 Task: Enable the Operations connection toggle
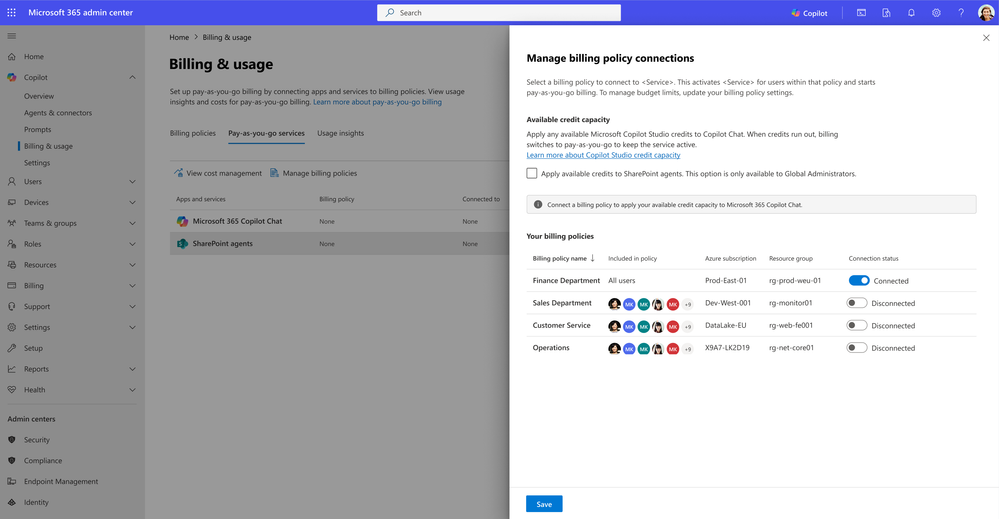coord(856,348)
